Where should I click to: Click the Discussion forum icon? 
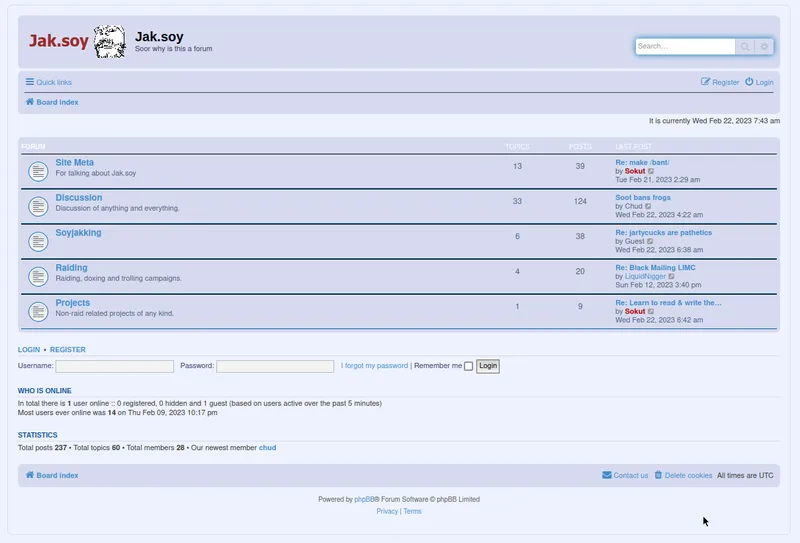[x=38, y=206]
